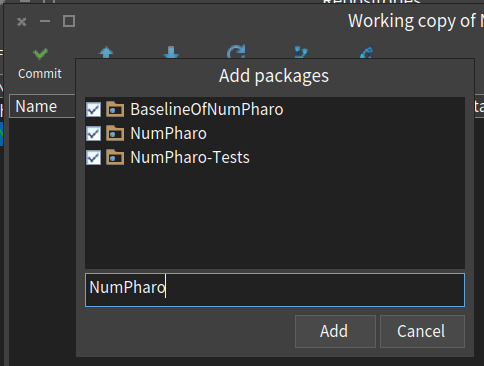Maximize the Working copy window

pyautogui.click(x=69, y=21)
